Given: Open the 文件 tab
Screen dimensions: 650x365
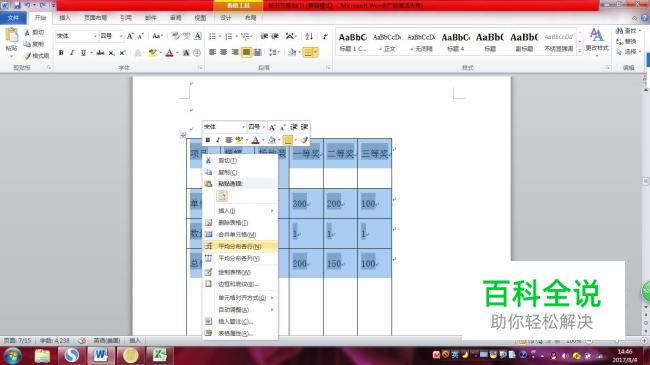Looking at the screenshot, I should pyautogui.click(x=13, y=18).
